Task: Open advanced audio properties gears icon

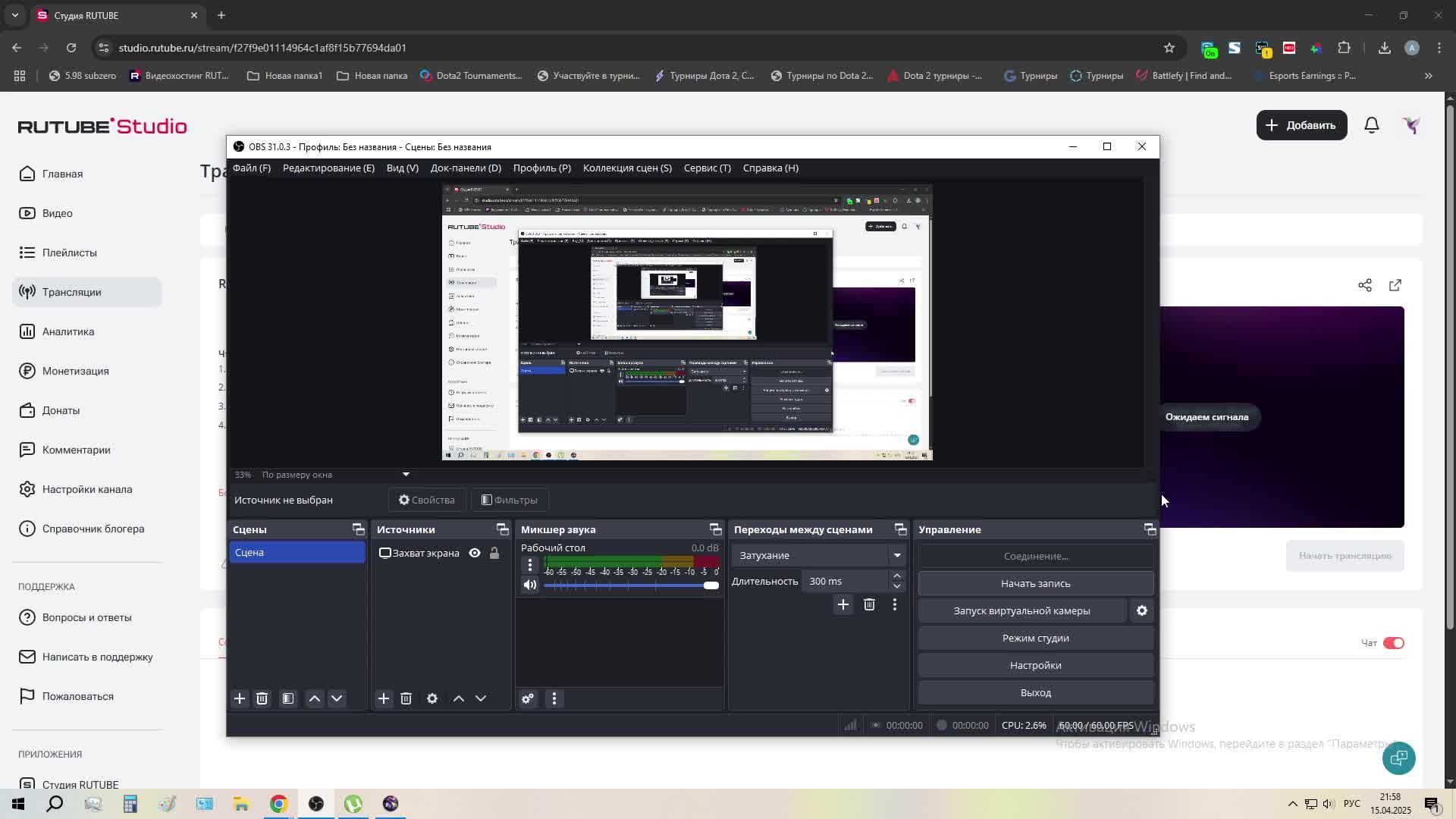Action: (528, 698)
